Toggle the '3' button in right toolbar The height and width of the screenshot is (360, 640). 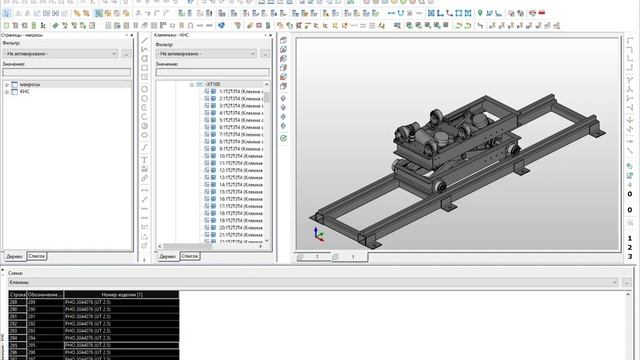(630, 256)
